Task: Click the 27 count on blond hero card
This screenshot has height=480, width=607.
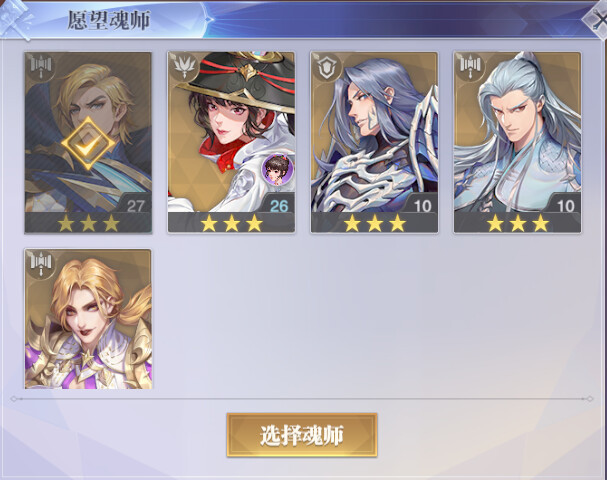Action: 135,206
